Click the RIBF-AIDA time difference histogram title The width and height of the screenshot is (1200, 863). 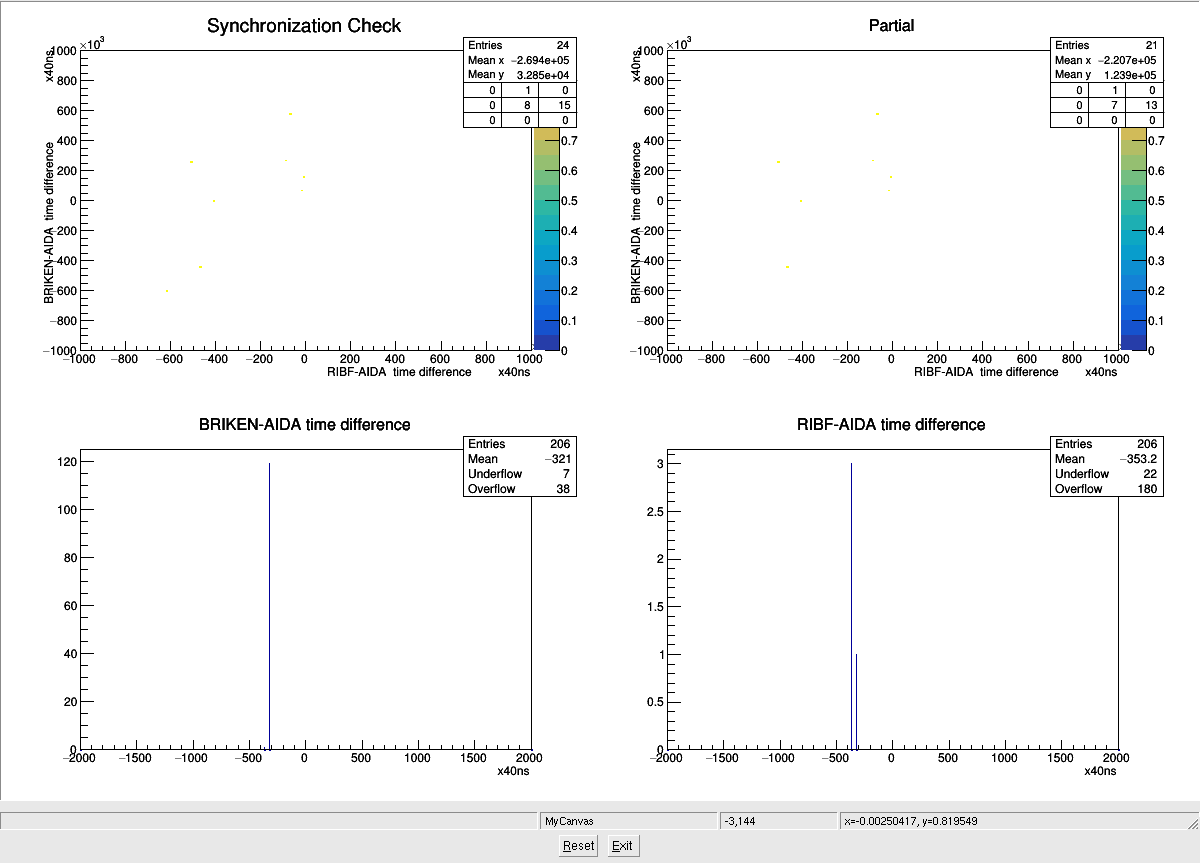(892, 424)
